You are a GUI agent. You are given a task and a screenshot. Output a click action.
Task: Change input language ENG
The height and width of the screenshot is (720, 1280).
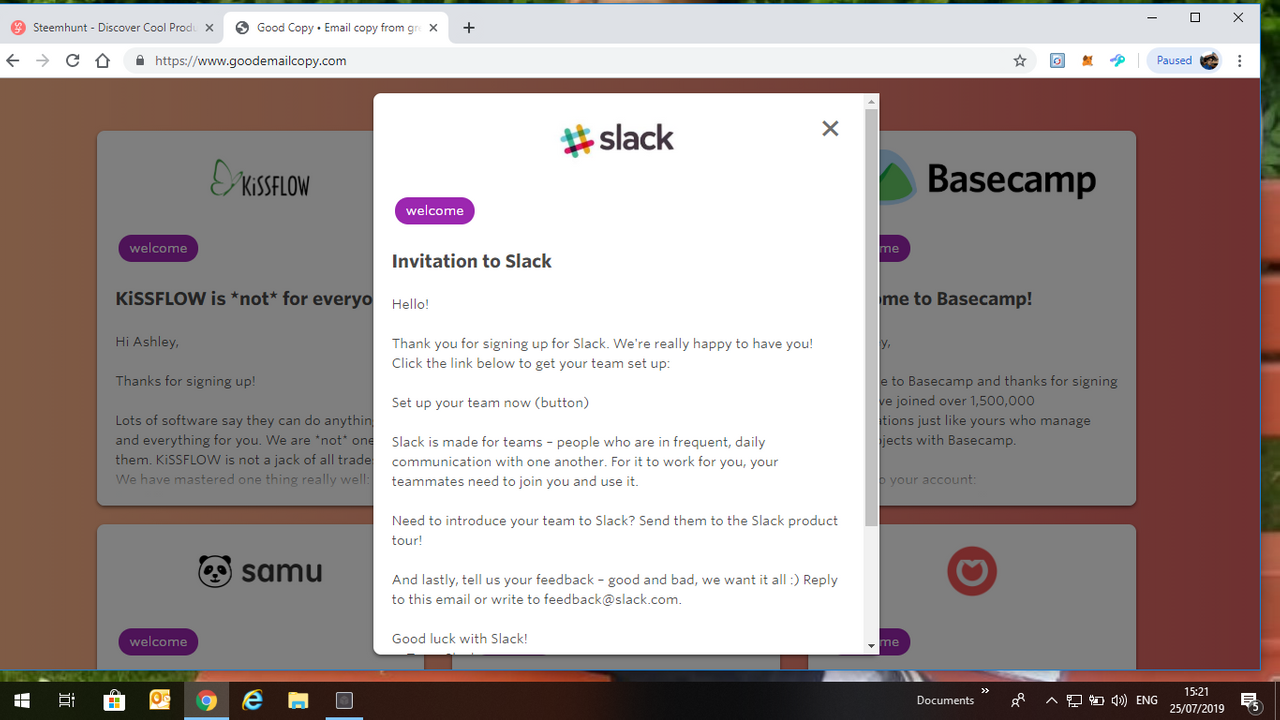pyautogui.click(x=1147, y=700)
